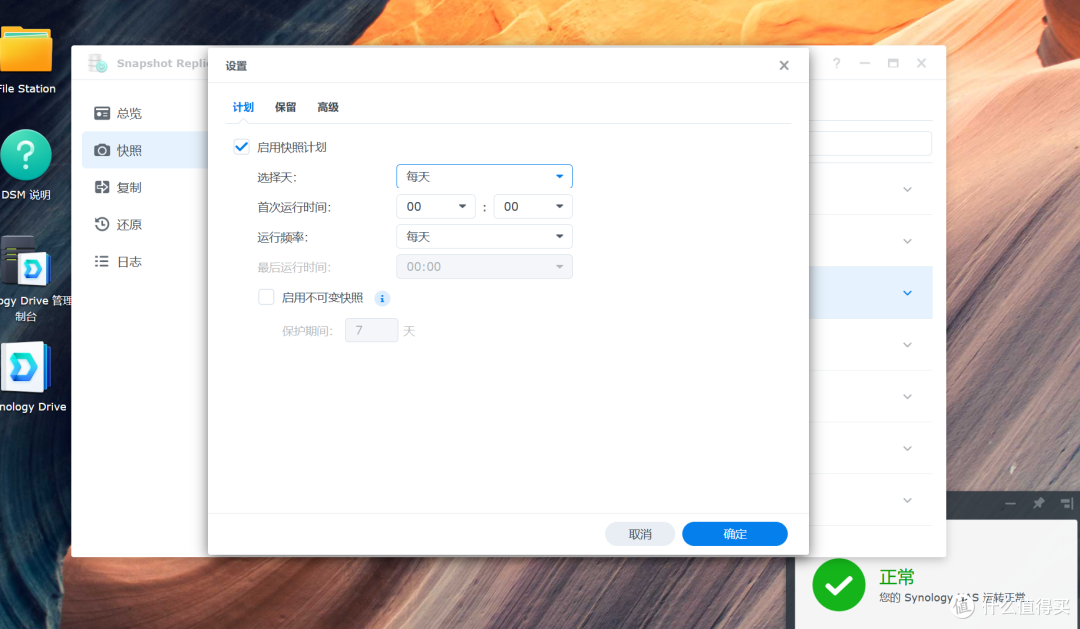Click the green check status icon
This screenshot has height=629, width=1080.
(838, 585)
